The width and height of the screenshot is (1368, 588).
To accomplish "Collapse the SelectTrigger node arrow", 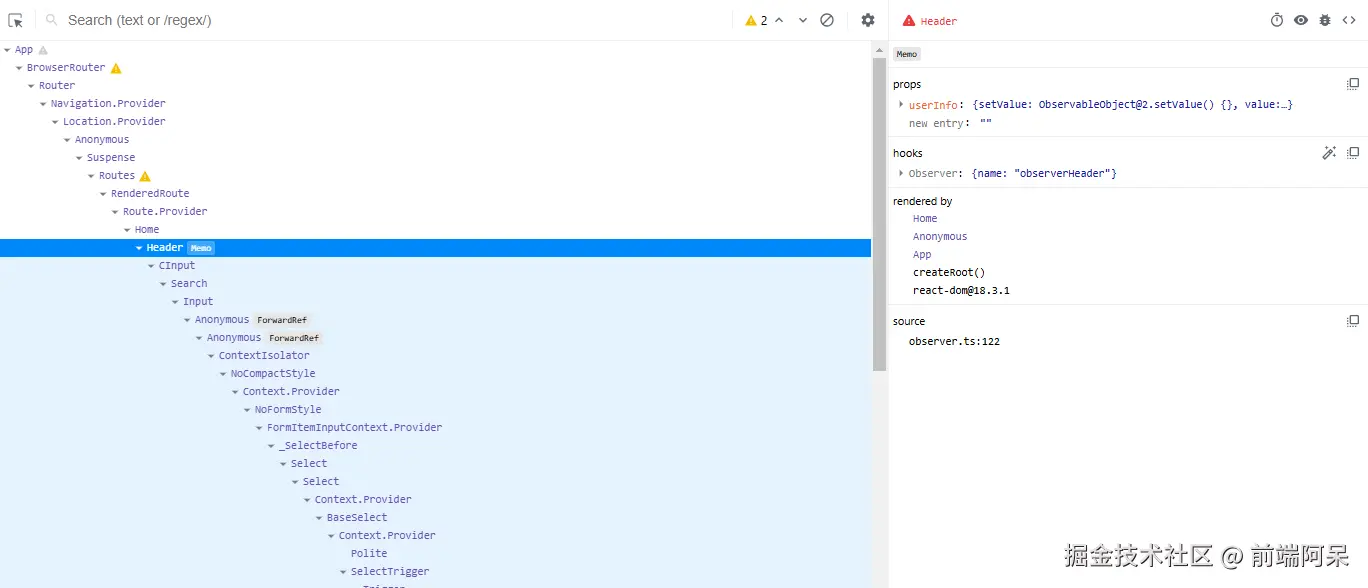I will pyautogui.click(x=344, y=572).
